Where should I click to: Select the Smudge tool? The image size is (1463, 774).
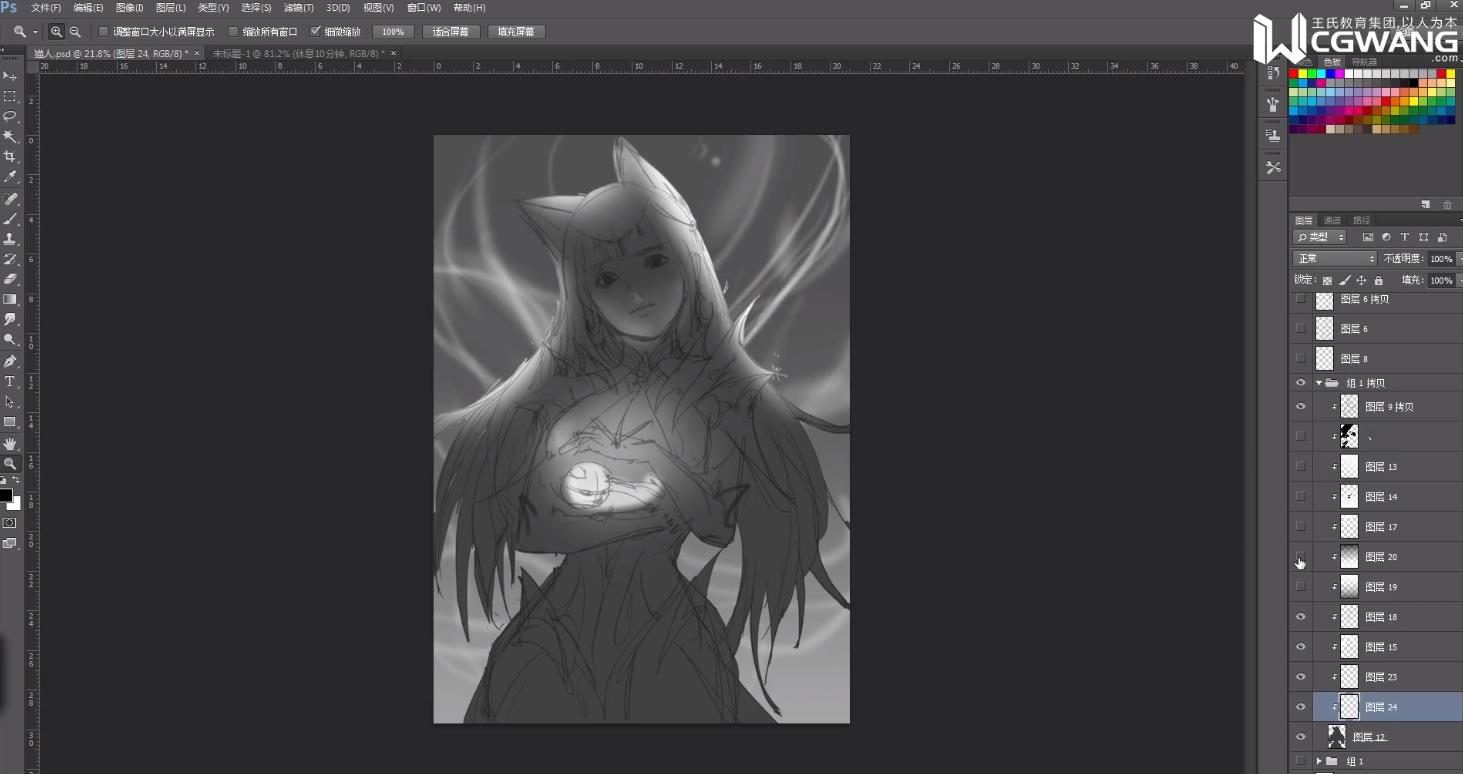(x=10, y=319)
